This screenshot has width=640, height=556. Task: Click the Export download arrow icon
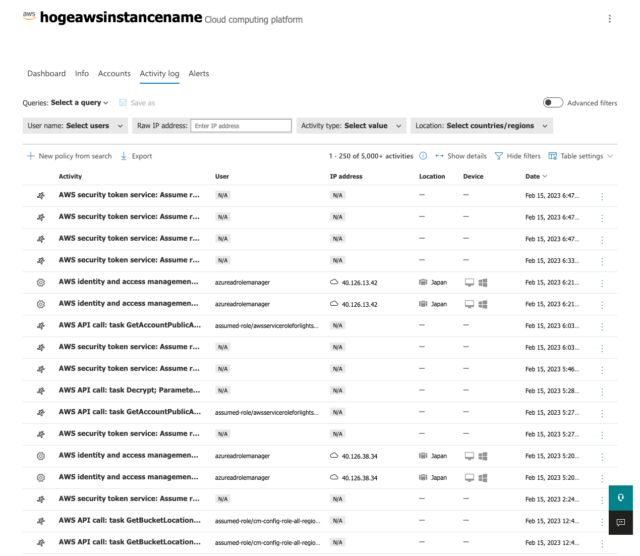click(x=124, y=156)
